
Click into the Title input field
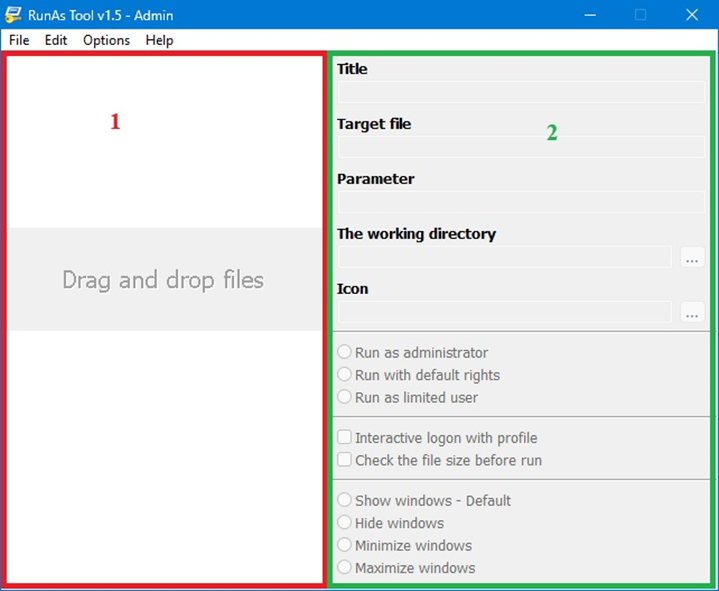521,92
